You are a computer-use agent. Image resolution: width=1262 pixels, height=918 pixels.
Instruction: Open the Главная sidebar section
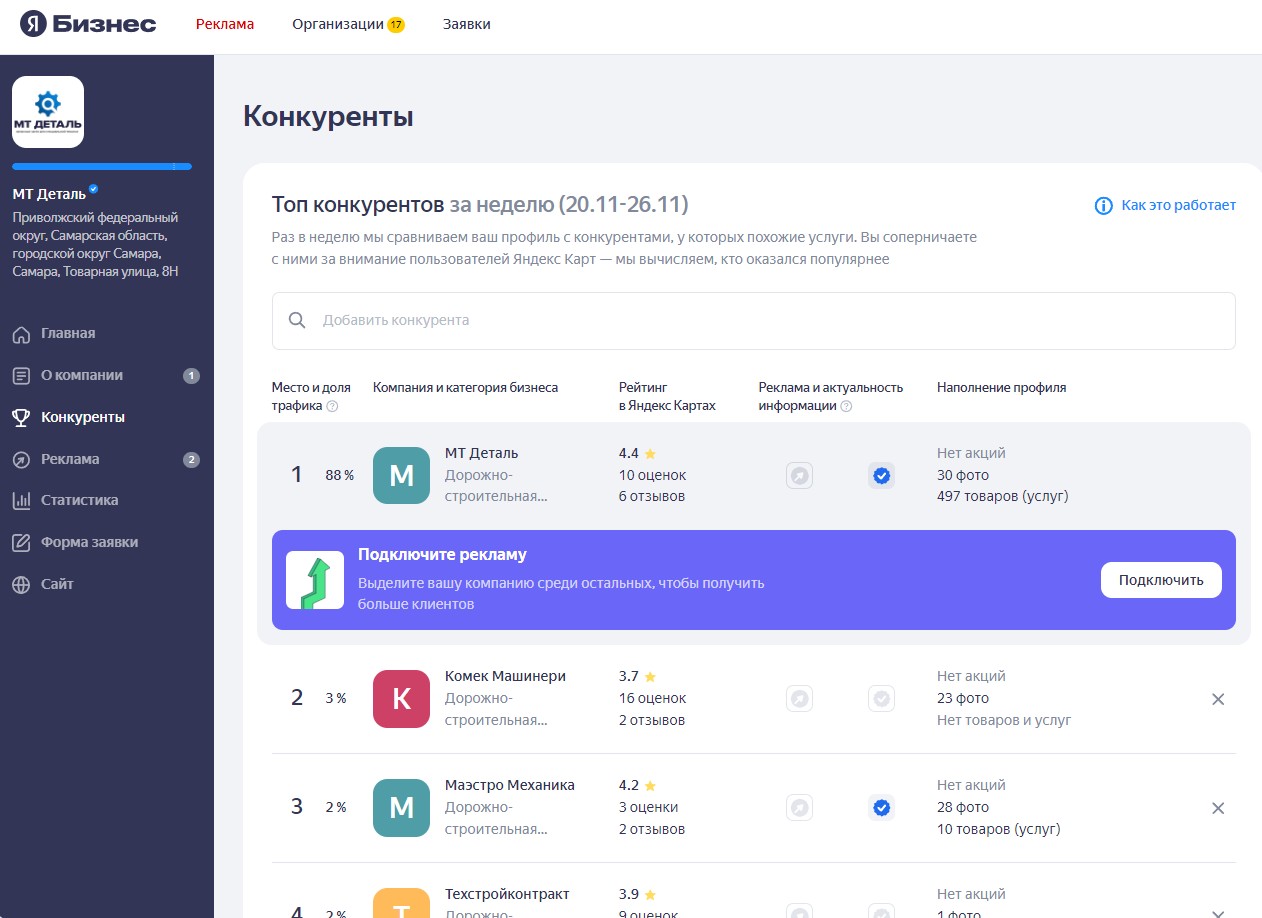click(x=68, y=333)
